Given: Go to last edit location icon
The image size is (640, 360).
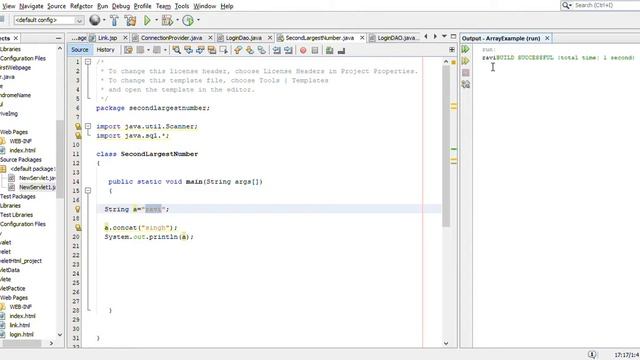Looking at the screenshot, I should 128,50.
